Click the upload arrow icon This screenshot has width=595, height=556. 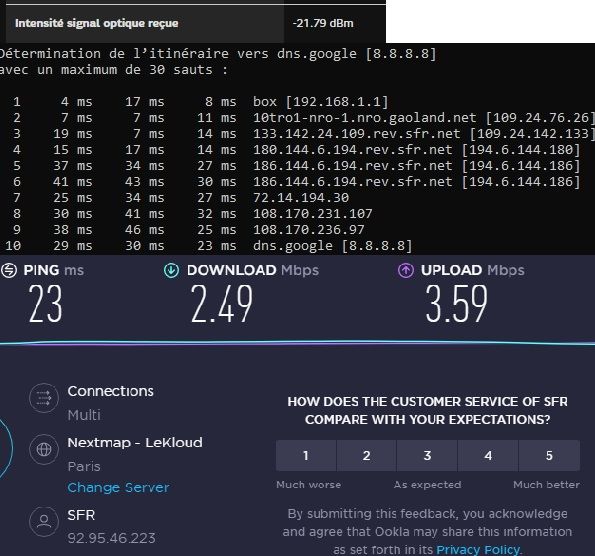point(406,270)
